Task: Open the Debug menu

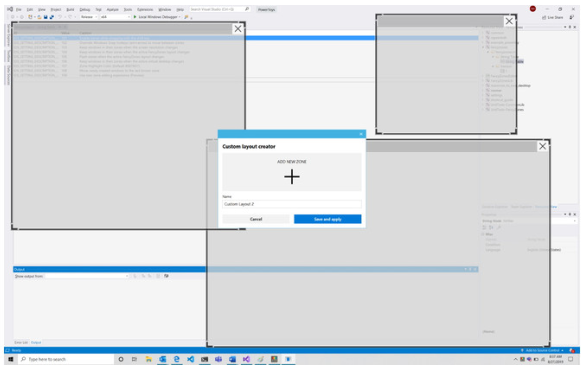Action: click(85, 9)
